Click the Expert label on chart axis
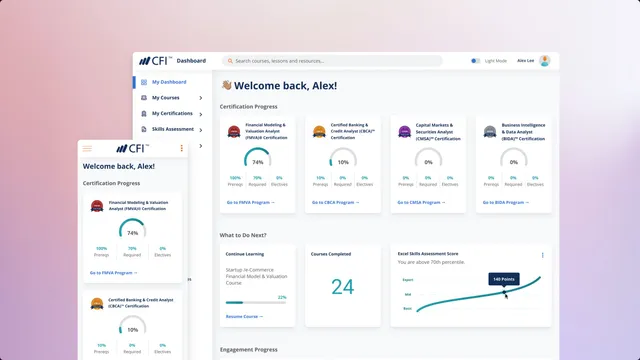Viewport: 640px width, 360px height. (408, 280)
